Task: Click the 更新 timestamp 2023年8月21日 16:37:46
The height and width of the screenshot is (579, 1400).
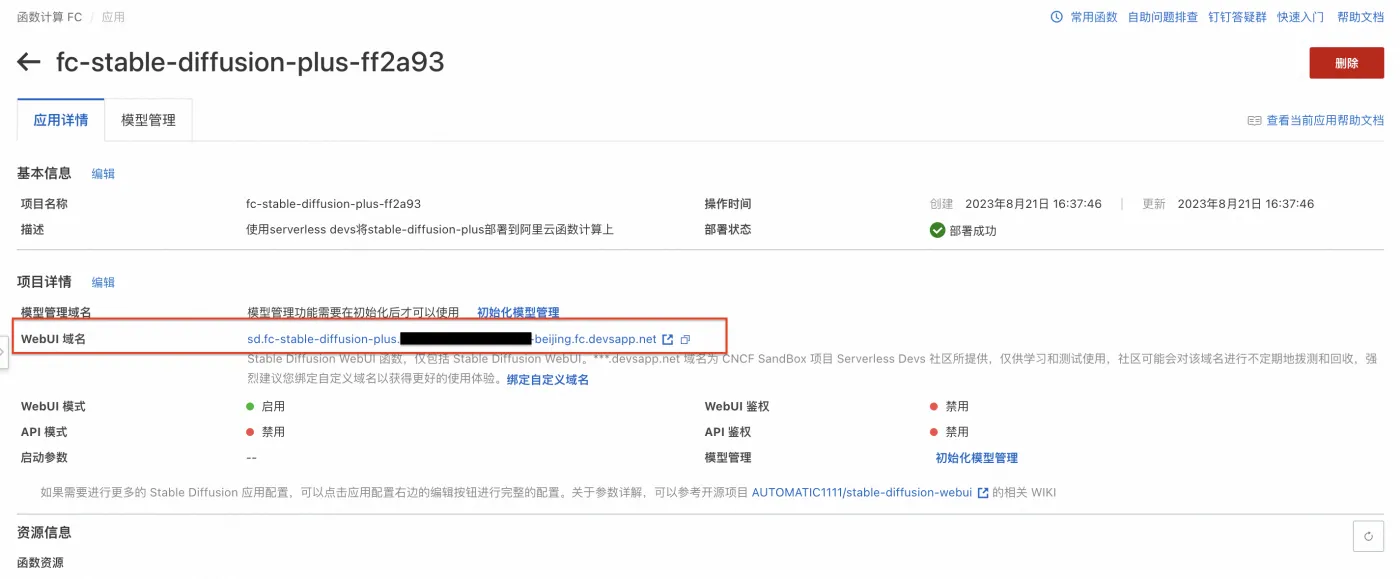Action: pos(1246,204)
